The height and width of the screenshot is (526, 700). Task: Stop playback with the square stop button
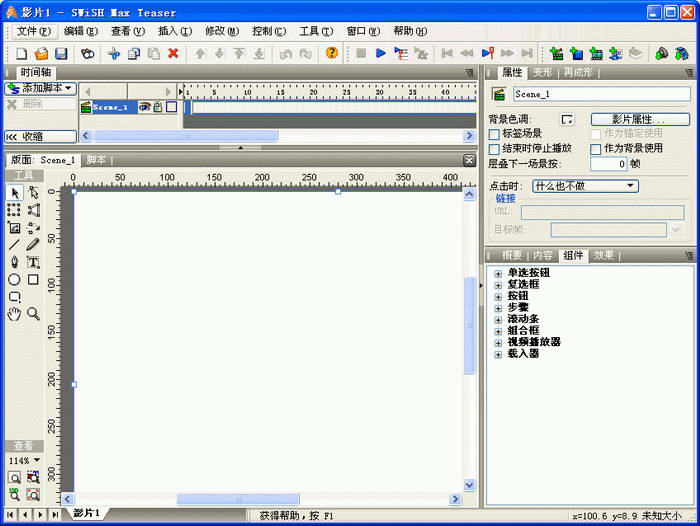pyautogui.click(x=361, y=54)
